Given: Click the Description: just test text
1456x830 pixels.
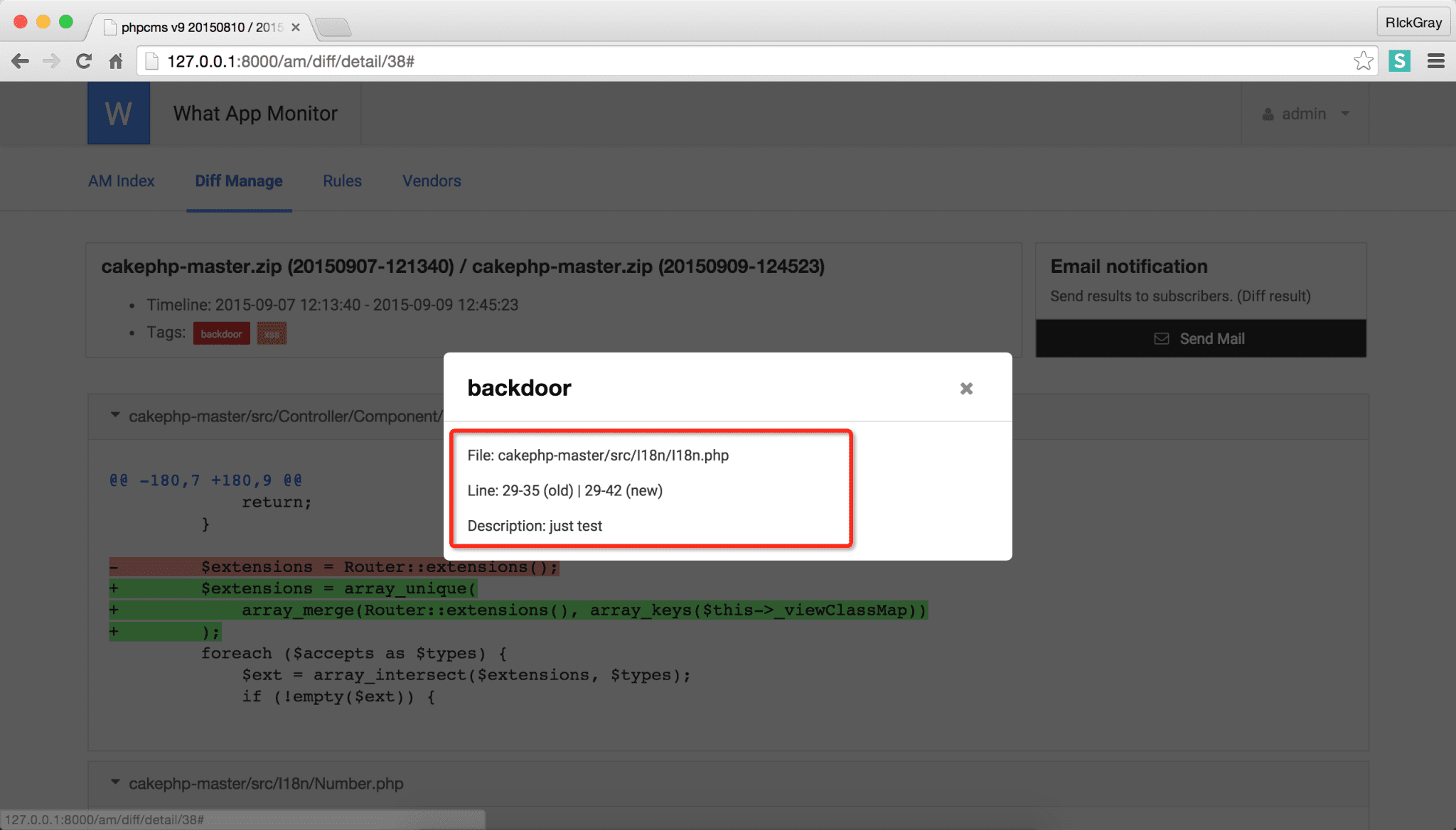Looking at the screenshot, I should coord(535,526).
